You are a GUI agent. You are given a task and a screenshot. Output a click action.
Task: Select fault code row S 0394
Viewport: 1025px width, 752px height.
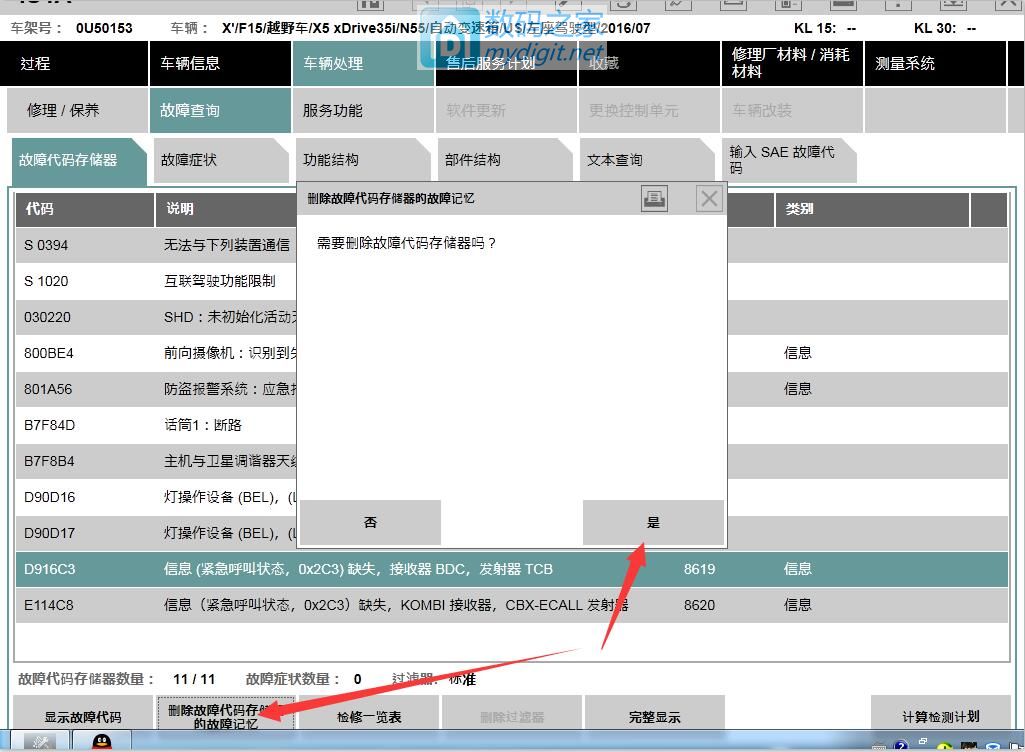(511, 245)
